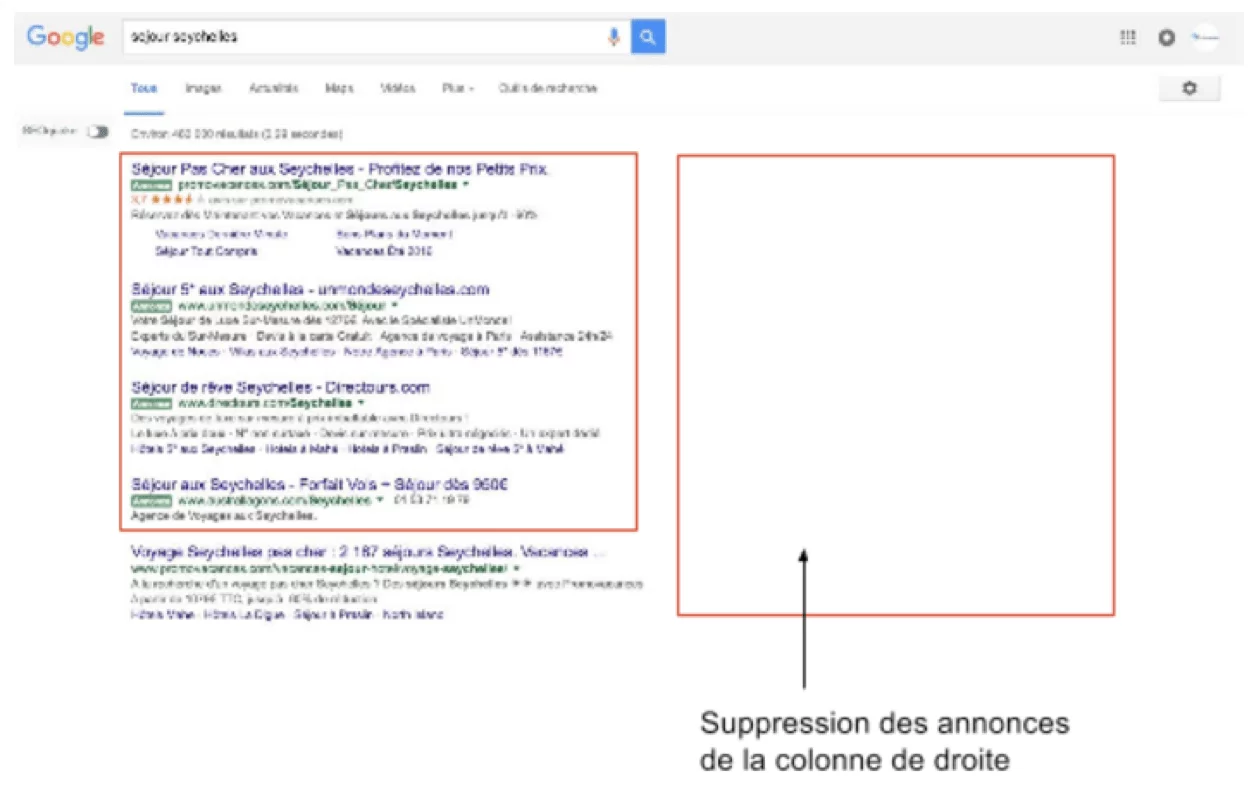This screenshot has height=797, width=1252.
Task: Switch to the Maps tab
Action: pyautogui.click(x=339, y=88)
